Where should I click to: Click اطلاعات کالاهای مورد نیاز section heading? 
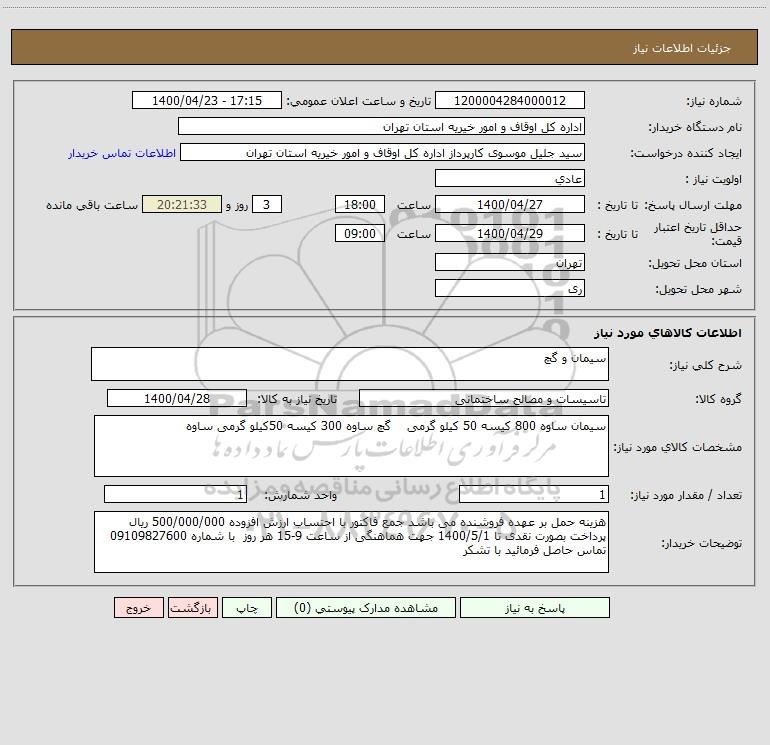click(x=668, y=333)
